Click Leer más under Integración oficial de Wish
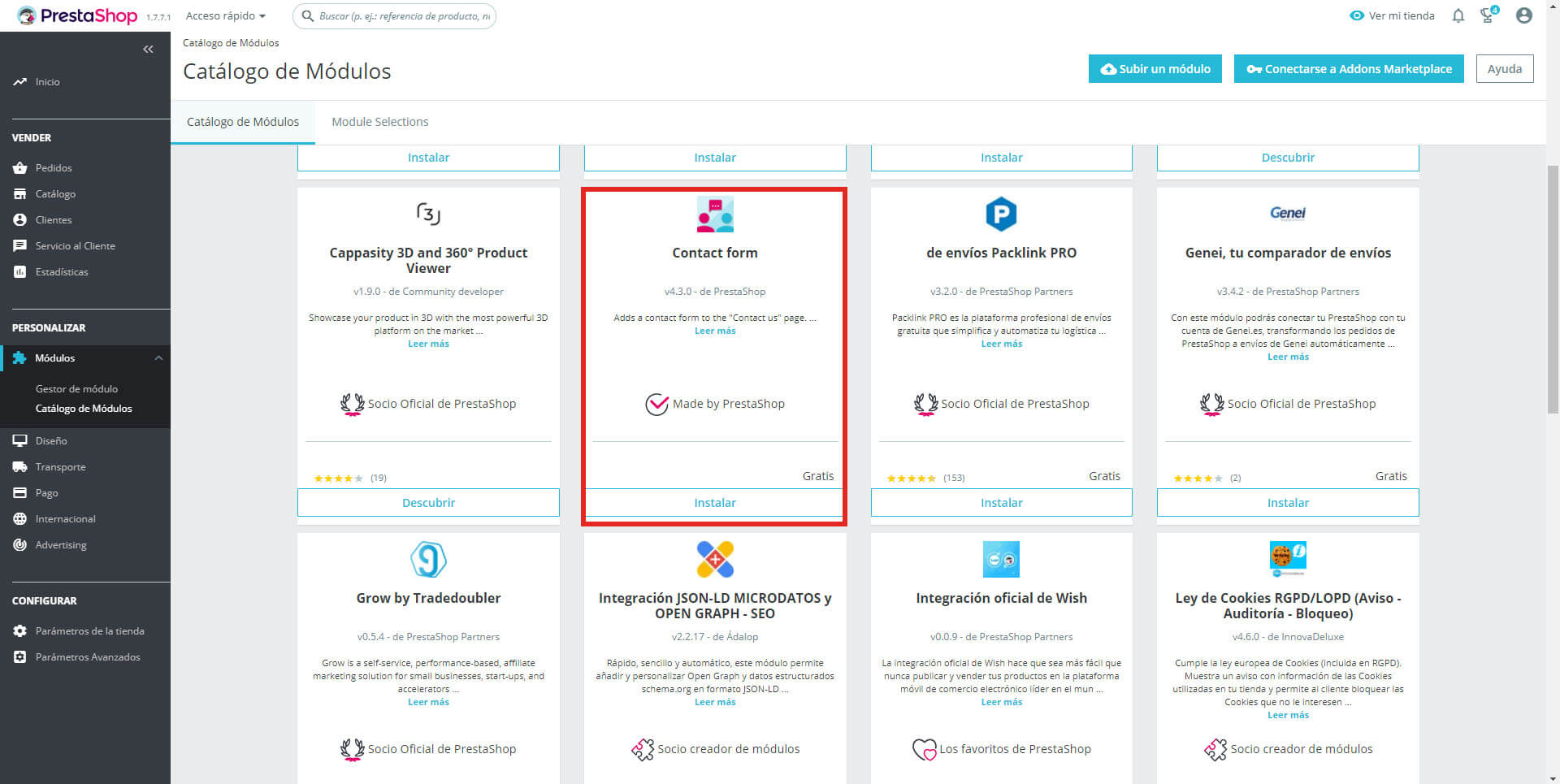The height and width of the screenshot is (784, 1560). tap(1001, 702)
